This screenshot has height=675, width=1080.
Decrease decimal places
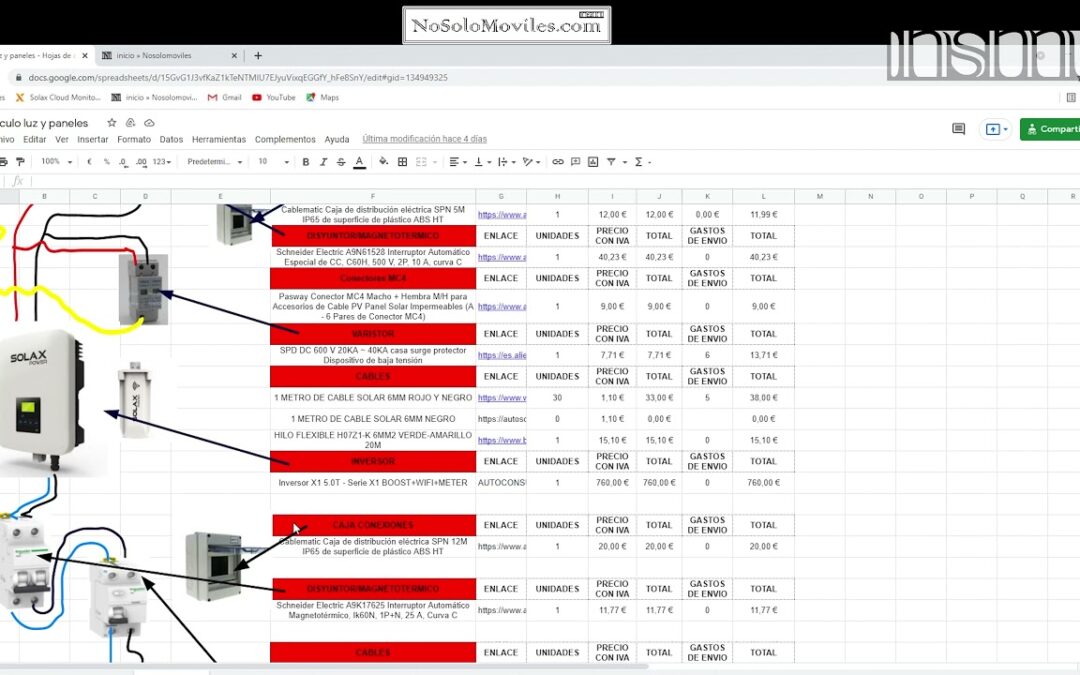[x=123, y=162]
